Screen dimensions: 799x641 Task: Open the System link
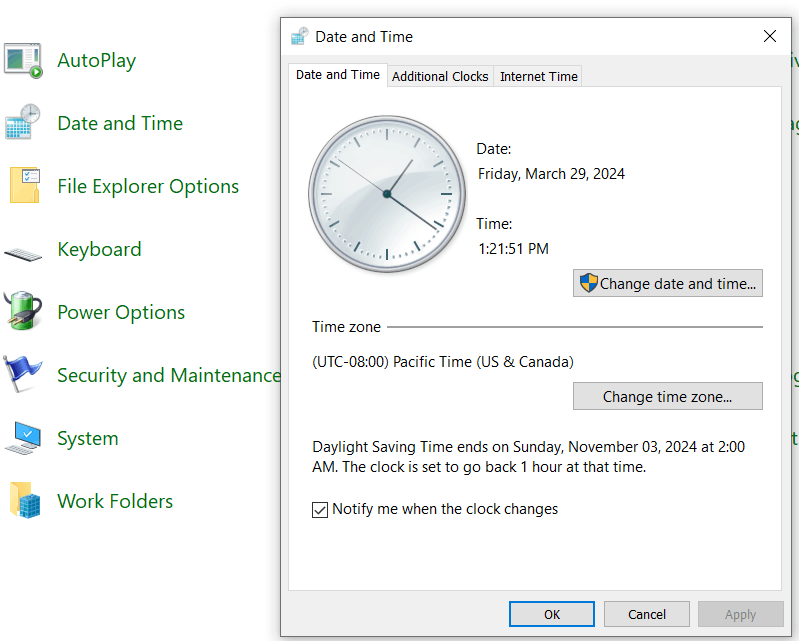pos(88,438)
